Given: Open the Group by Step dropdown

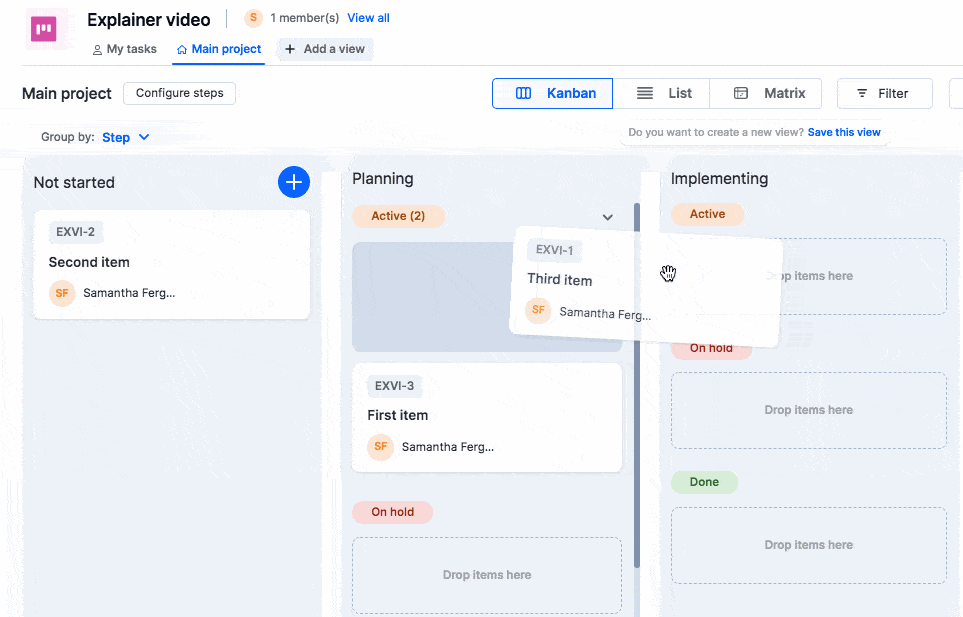Looking at the screenshot, I should (125, 137).
